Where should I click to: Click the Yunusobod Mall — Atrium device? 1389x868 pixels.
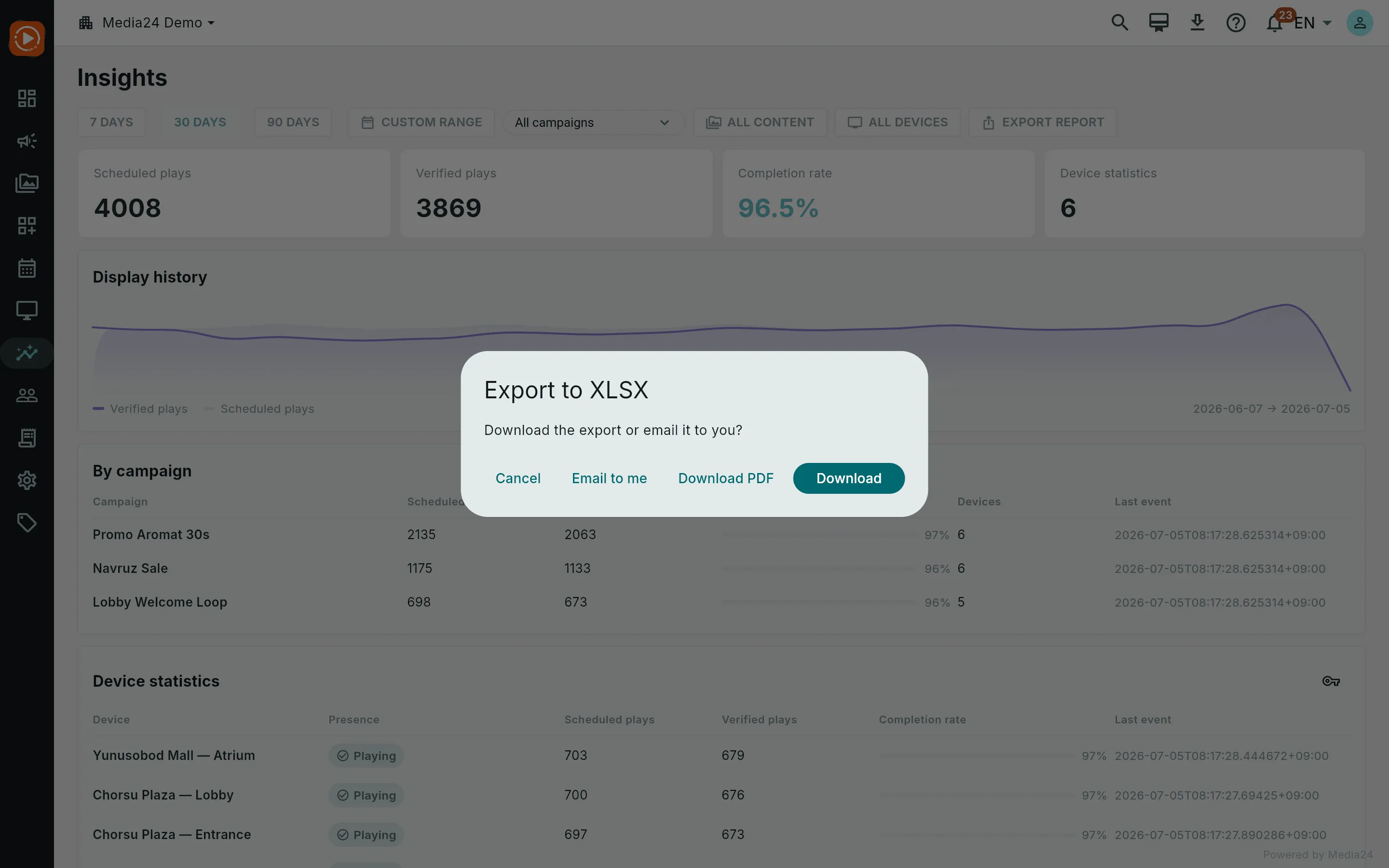coord(174,756)
